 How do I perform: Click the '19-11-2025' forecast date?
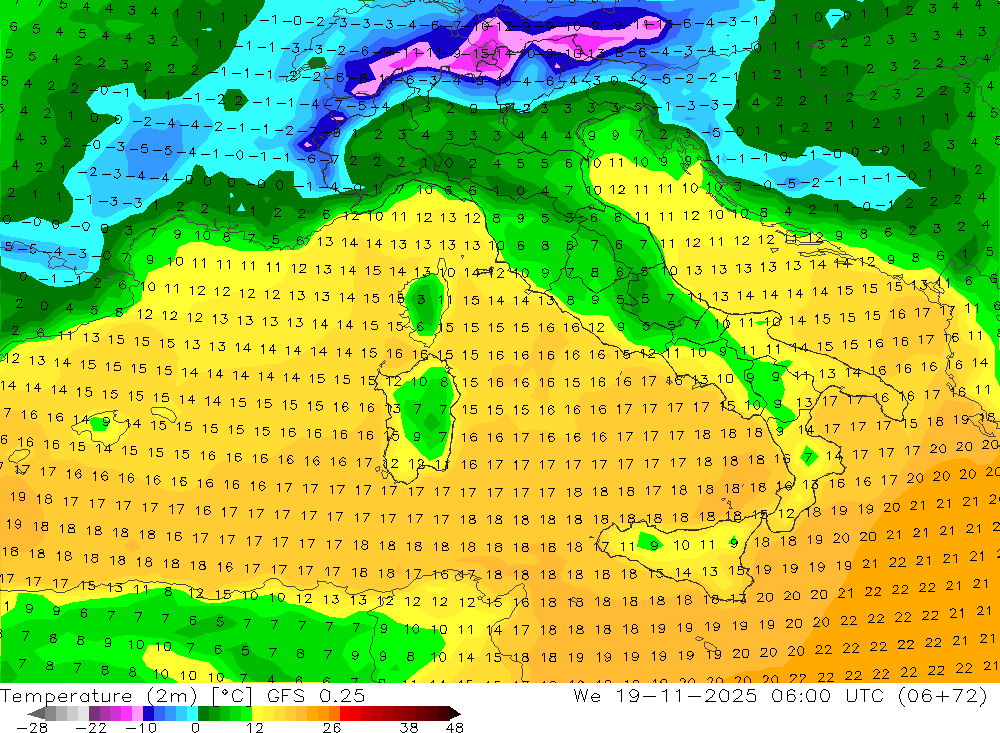(x=686, y=695)
